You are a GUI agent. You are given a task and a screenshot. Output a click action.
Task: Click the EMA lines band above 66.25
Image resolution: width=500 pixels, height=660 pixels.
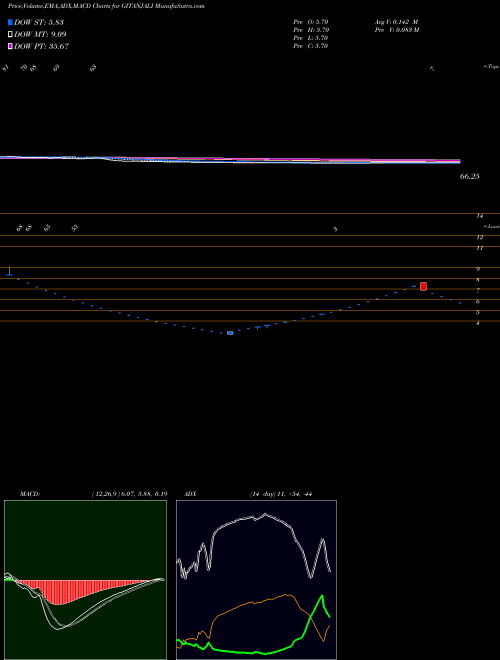(230, 160)
